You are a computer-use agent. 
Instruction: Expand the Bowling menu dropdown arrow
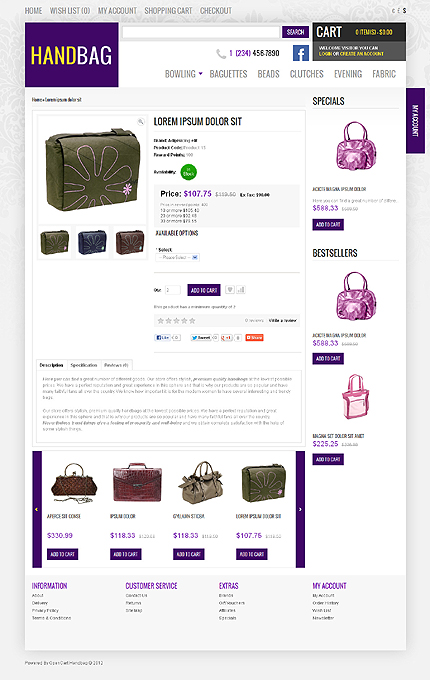point(201,74)
